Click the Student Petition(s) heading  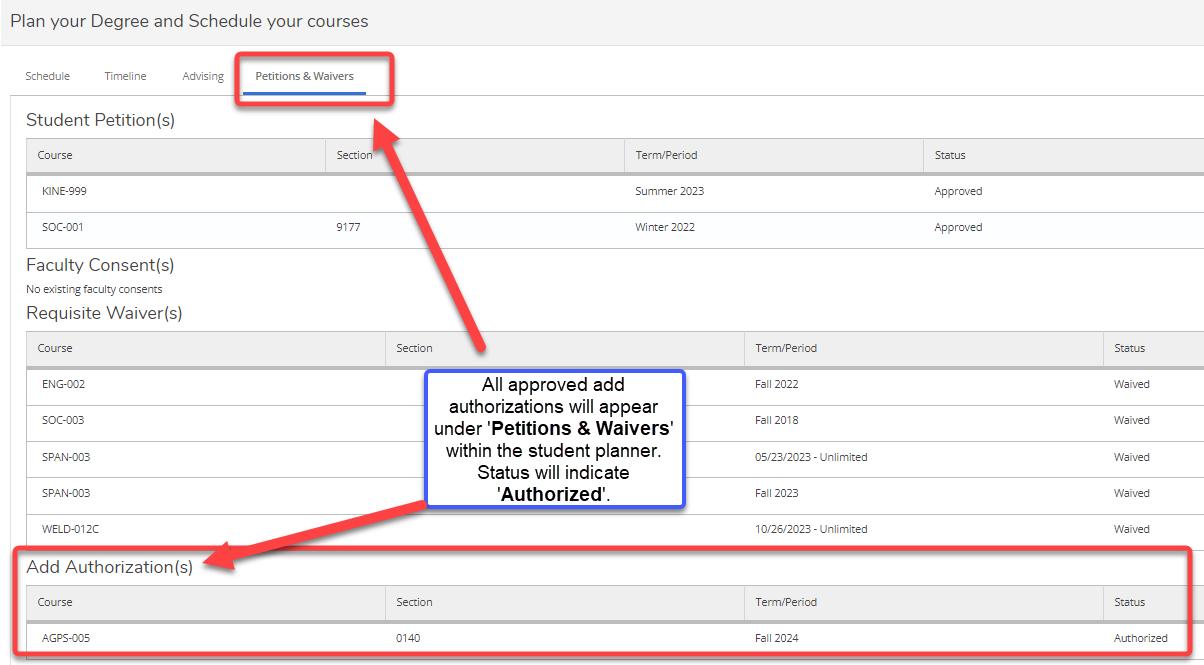[100, 120]
